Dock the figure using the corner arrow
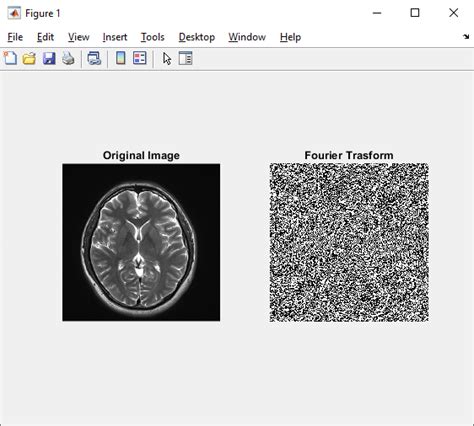 466,37
